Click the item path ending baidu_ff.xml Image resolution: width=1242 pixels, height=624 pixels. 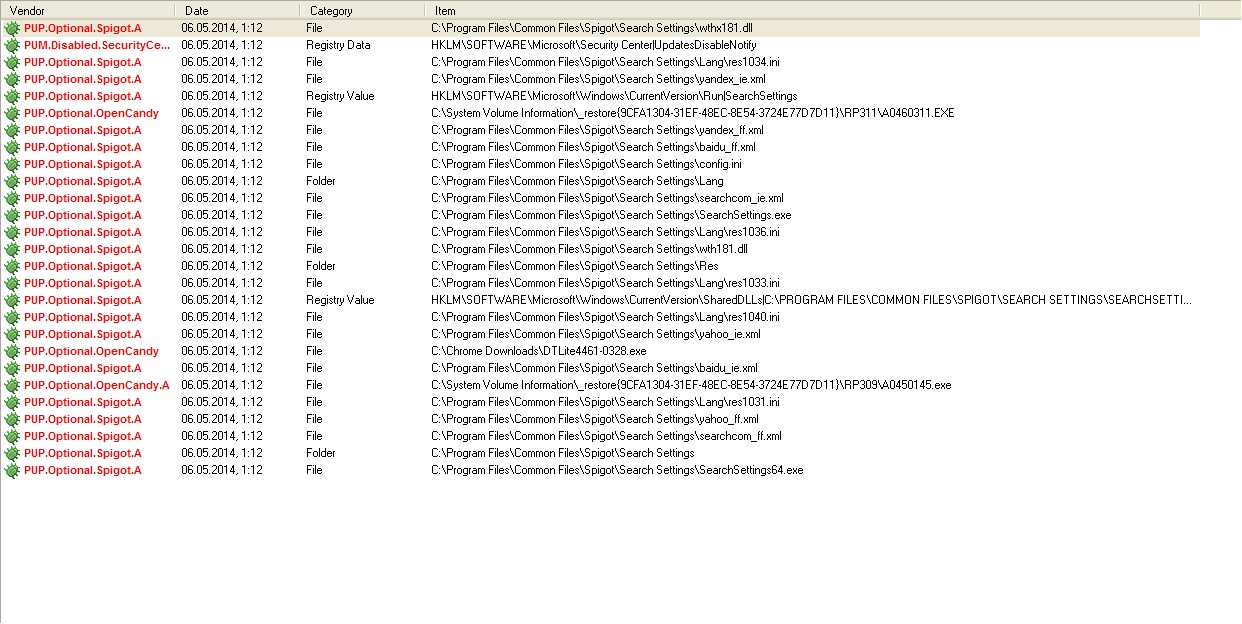tap(593, 147)
